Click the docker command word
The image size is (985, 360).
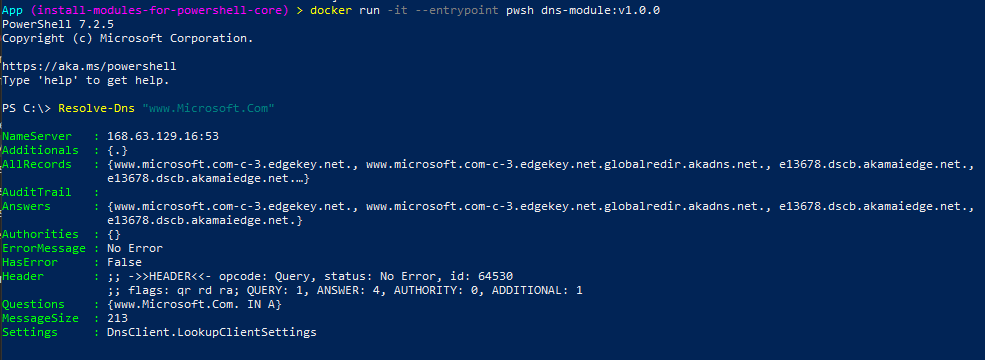click(330, 11)
